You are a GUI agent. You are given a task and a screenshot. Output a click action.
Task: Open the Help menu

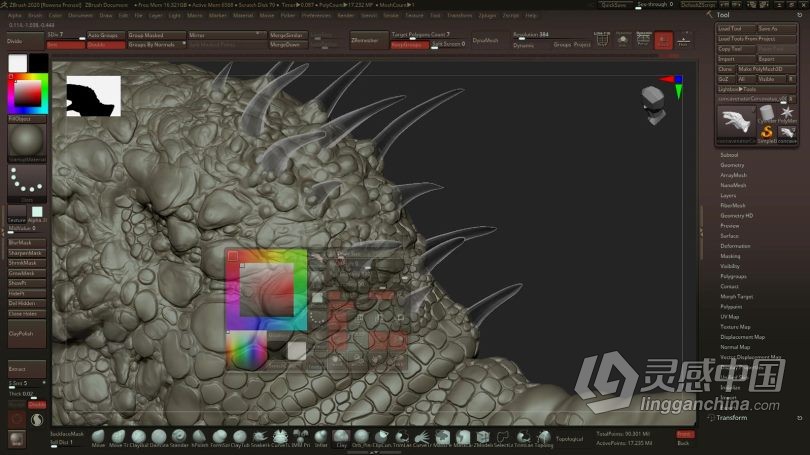point(531,15)
